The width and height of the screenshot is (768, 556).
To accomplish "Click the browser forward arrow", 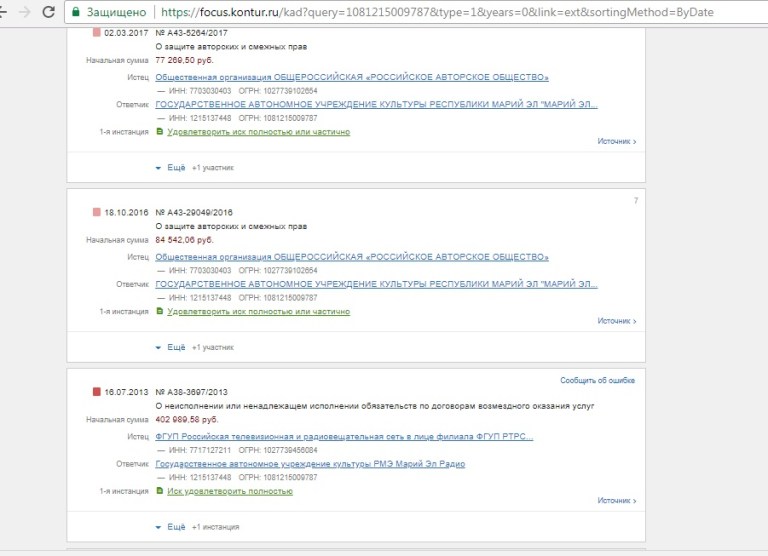I will [24, 12].
